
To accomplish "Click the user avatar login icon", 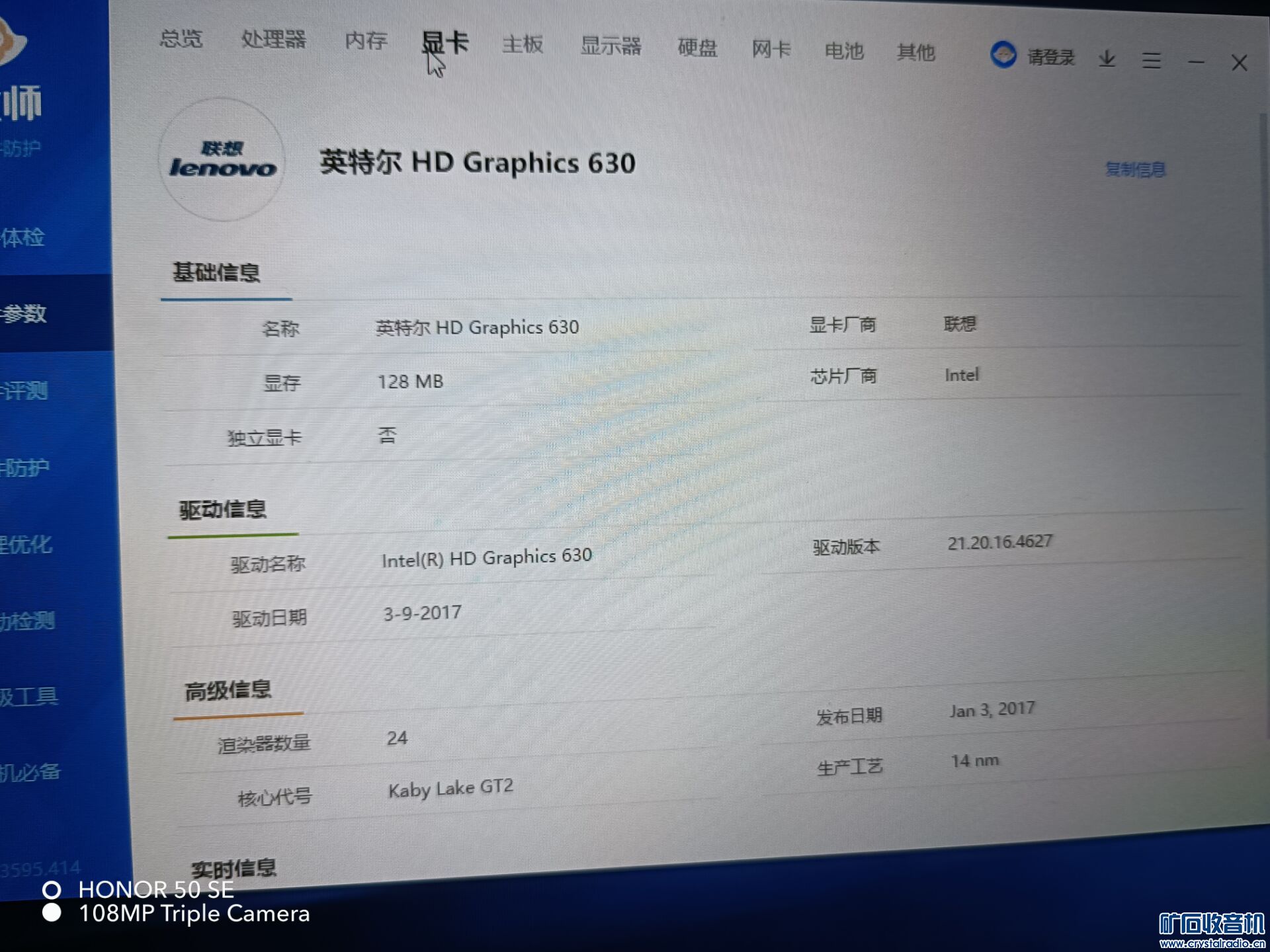I will (x=1003, y=54).
